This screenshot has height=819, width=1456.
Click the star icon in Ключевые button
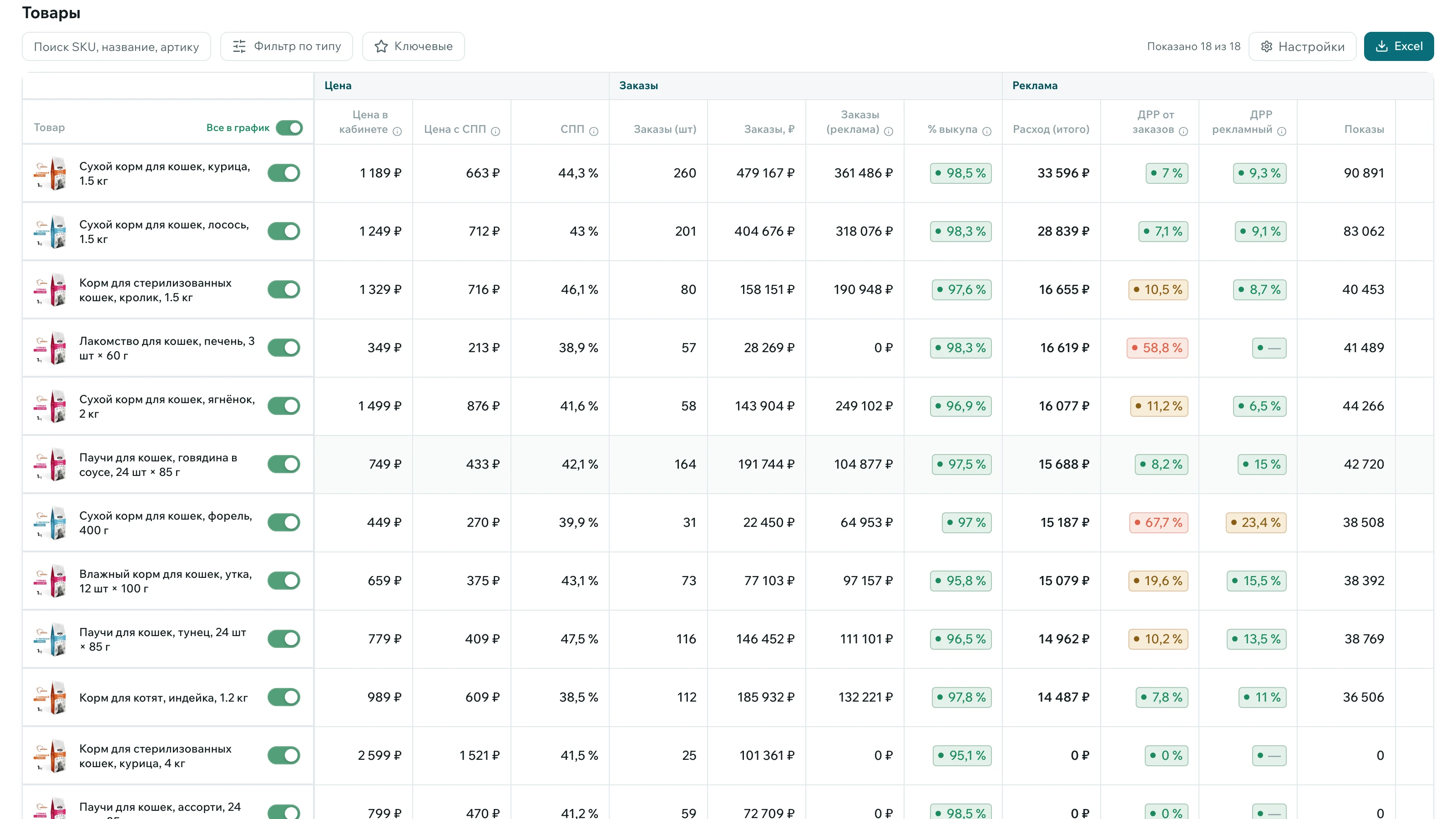pyautogui.click(x=382, y=46)
